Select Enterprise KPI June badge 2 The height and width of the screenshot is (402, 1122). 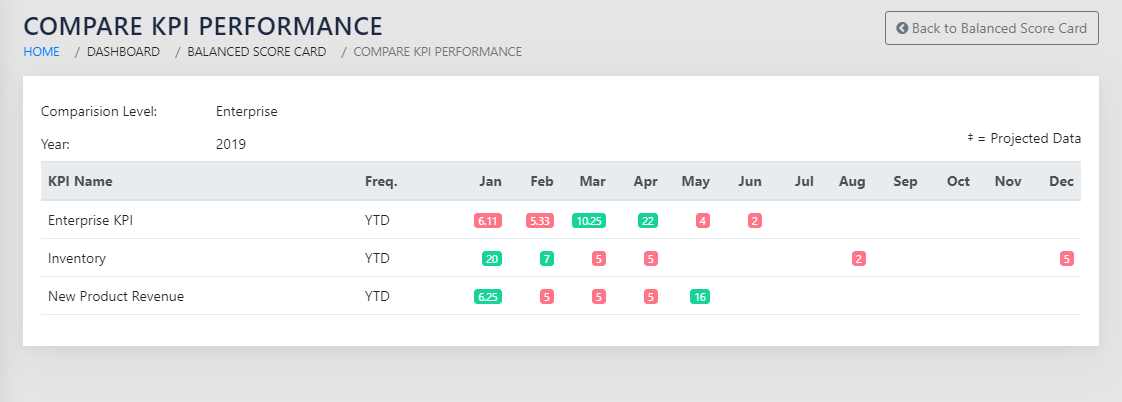tap(754, 220)
